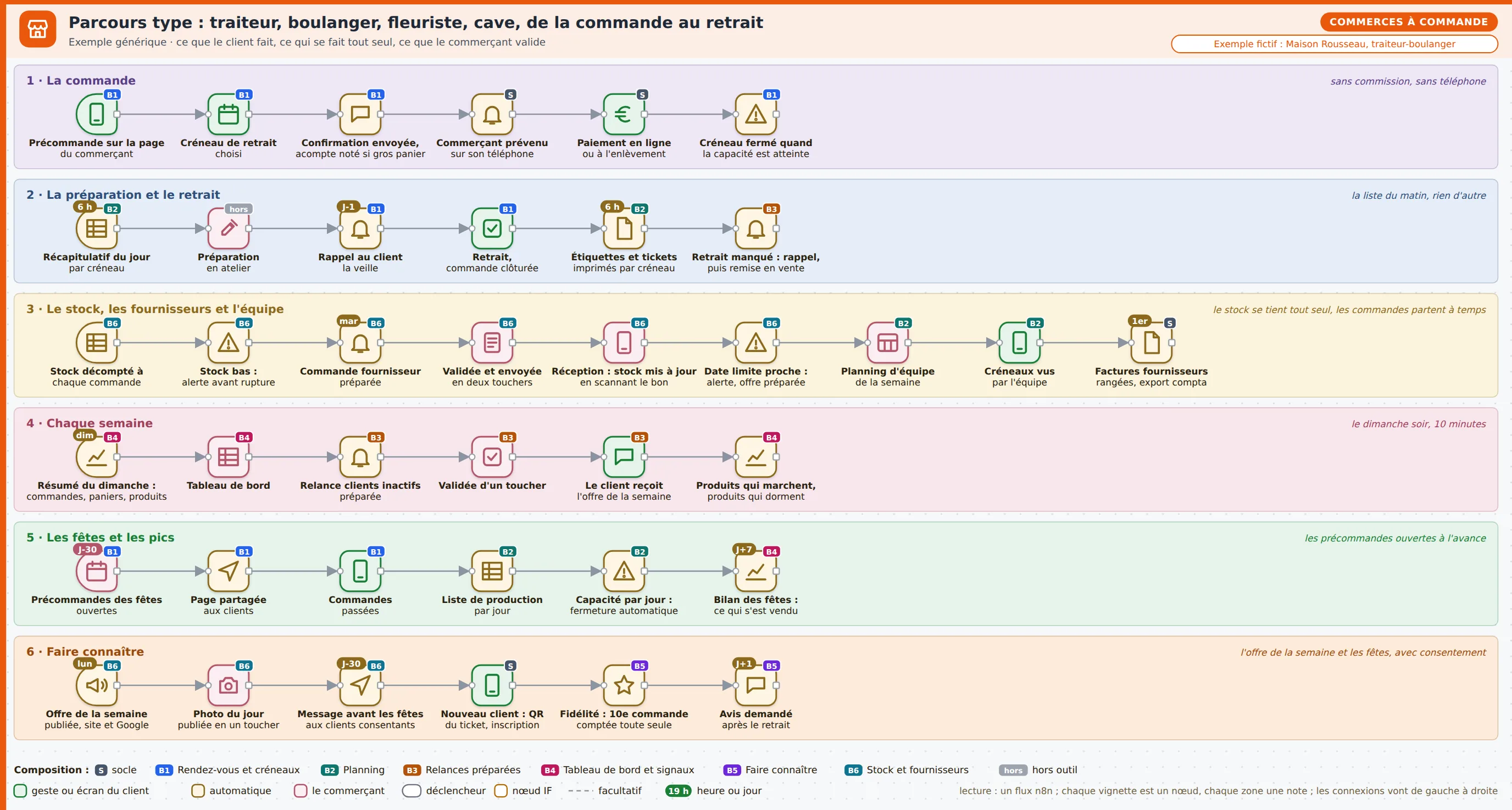Select the euro 'Paiement en ligne' node
The height and width of the screenshot is (810, 1512).
point(624,114)
